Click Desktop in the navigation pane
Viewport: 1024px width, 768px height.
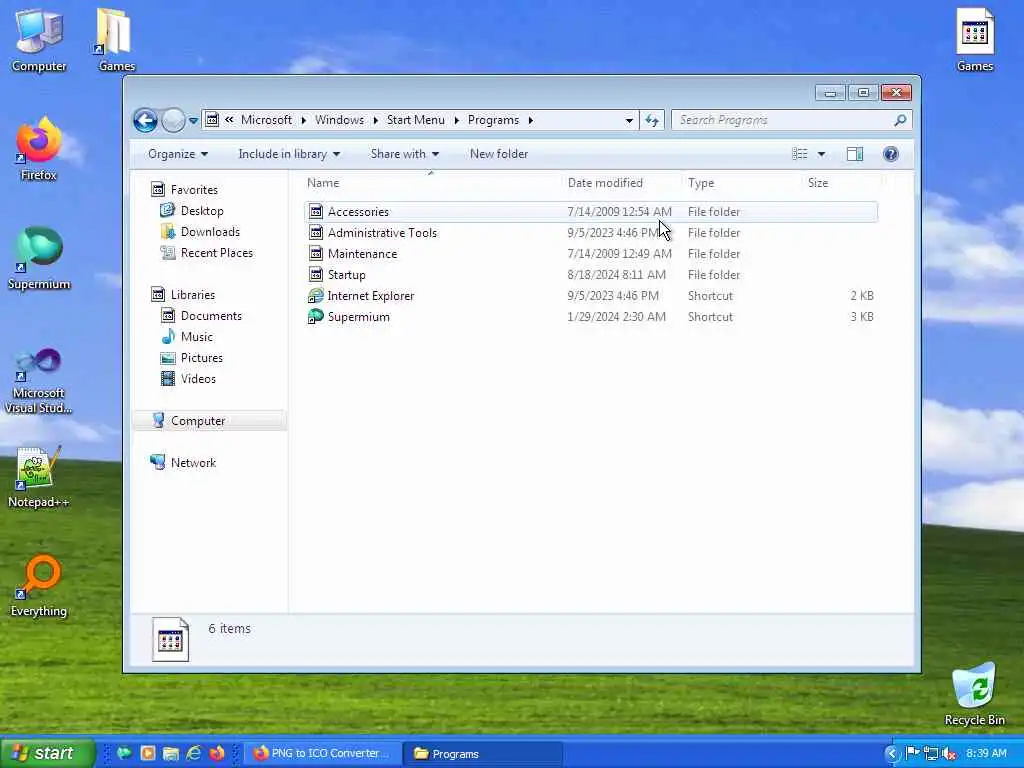(202, 211)
